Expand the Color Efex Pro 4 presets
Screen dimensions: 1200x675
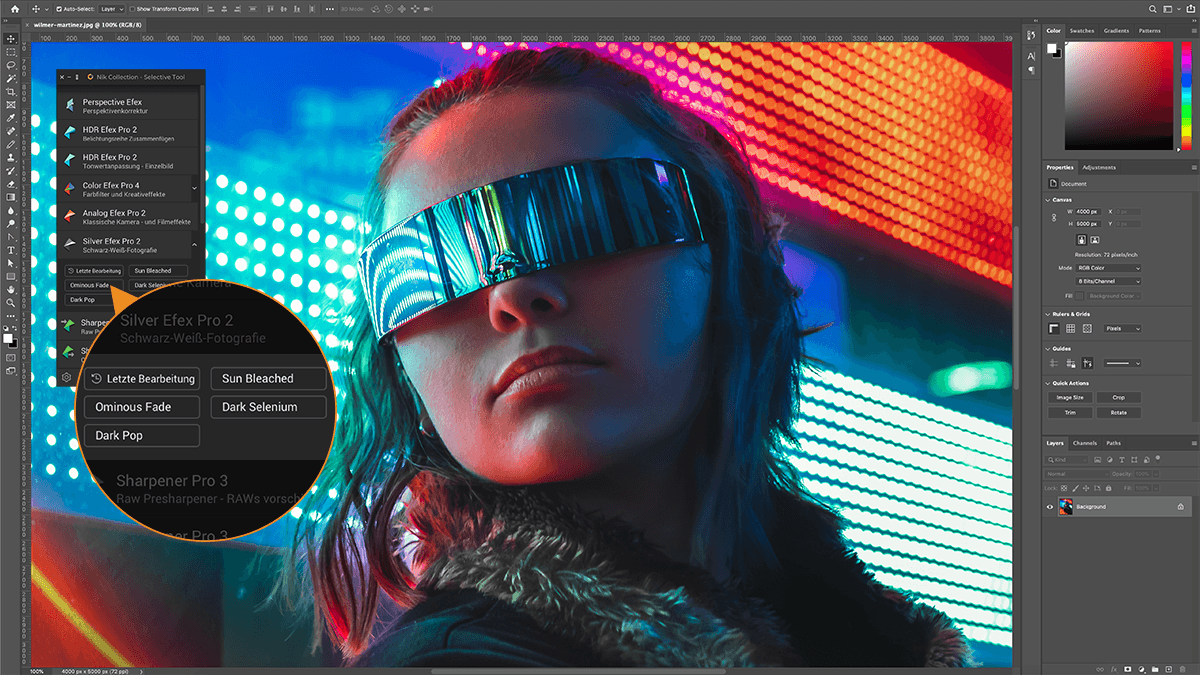tap(194, 187)
